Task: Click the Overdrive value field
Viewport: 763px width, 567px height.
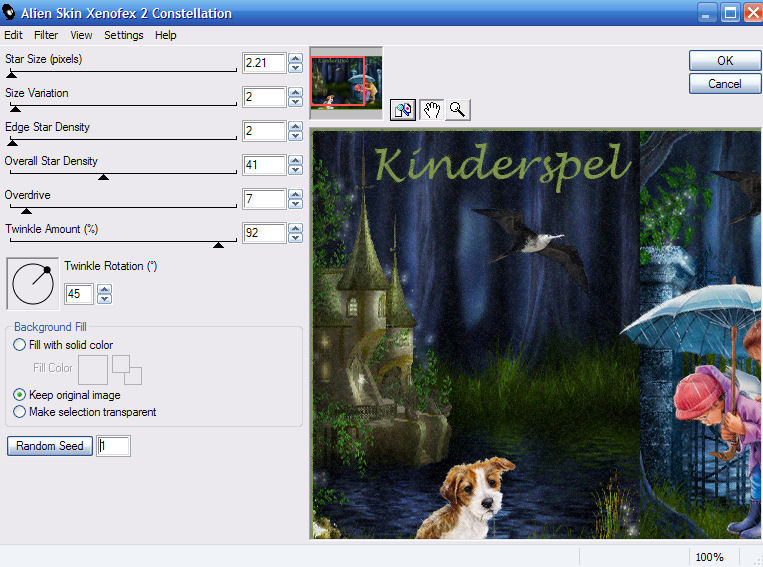Action: [264, 199]
